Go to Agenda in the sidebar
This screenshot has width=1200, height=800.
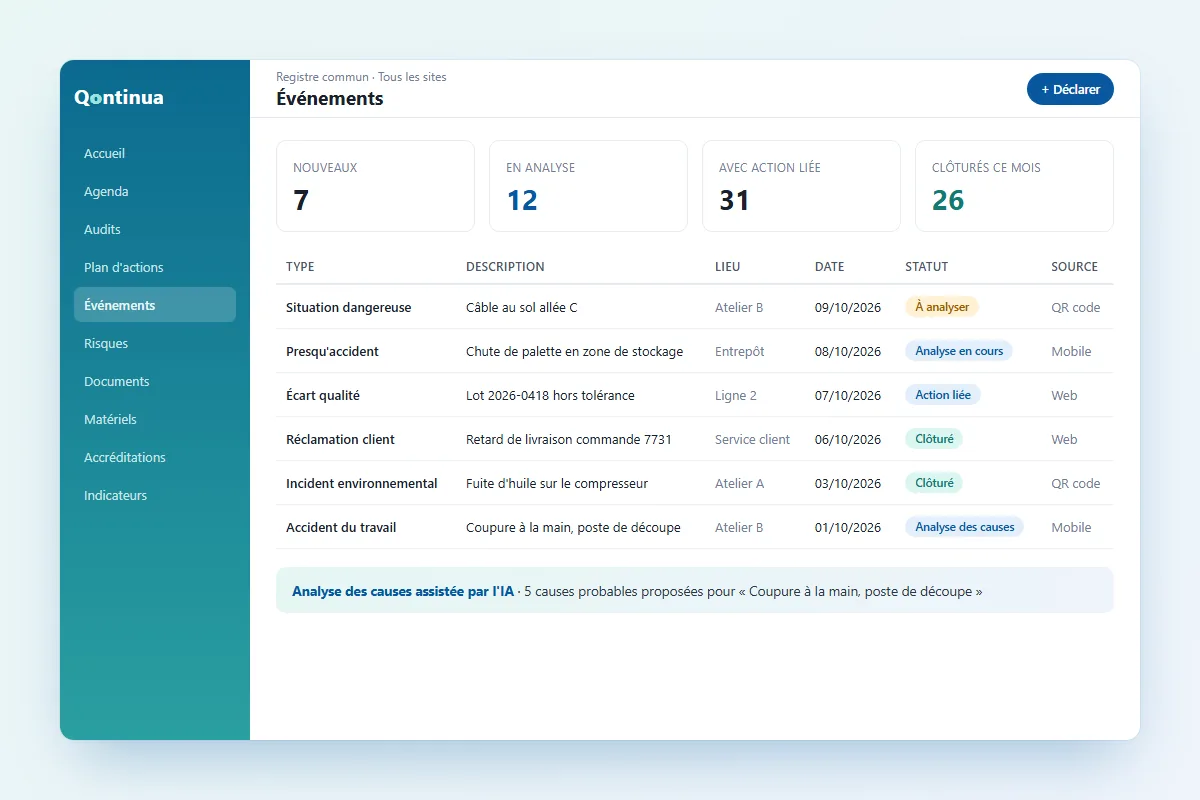tap(155, 192)
